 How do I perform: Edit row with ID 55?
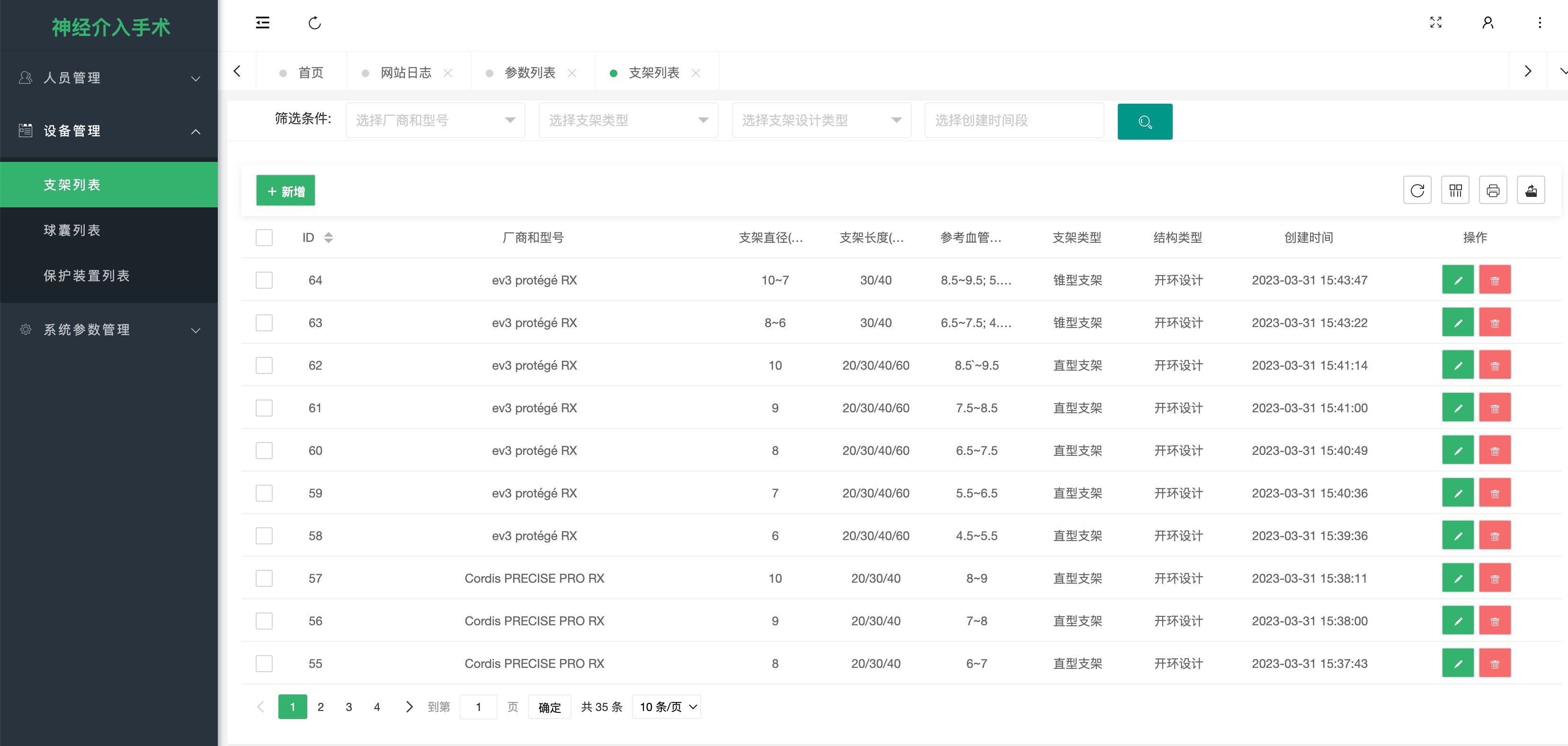tap(1457, 663)
